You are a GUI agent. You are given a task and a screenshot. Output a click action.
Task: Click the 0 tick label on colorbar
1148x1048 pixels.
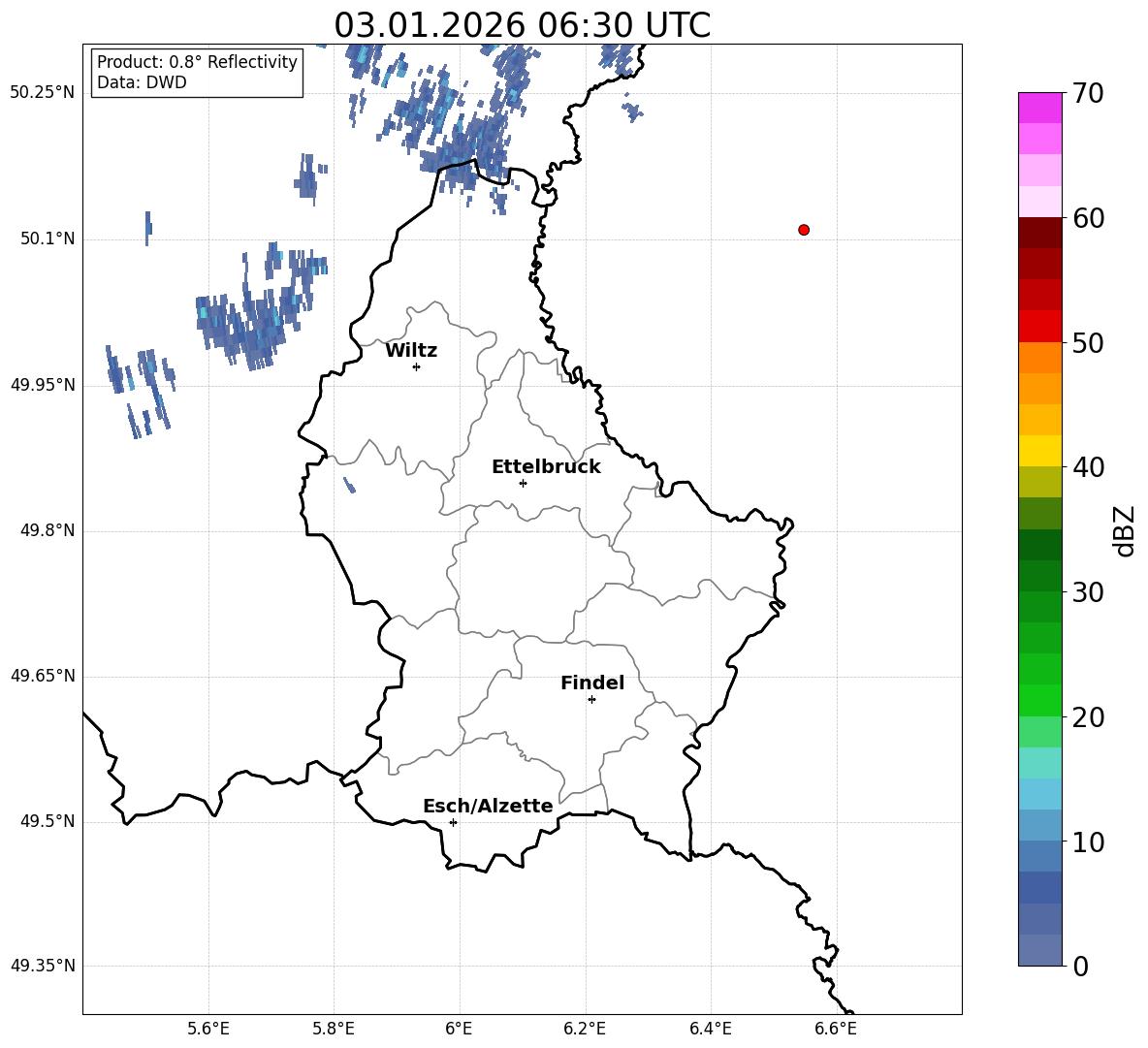pos(1080,966)
